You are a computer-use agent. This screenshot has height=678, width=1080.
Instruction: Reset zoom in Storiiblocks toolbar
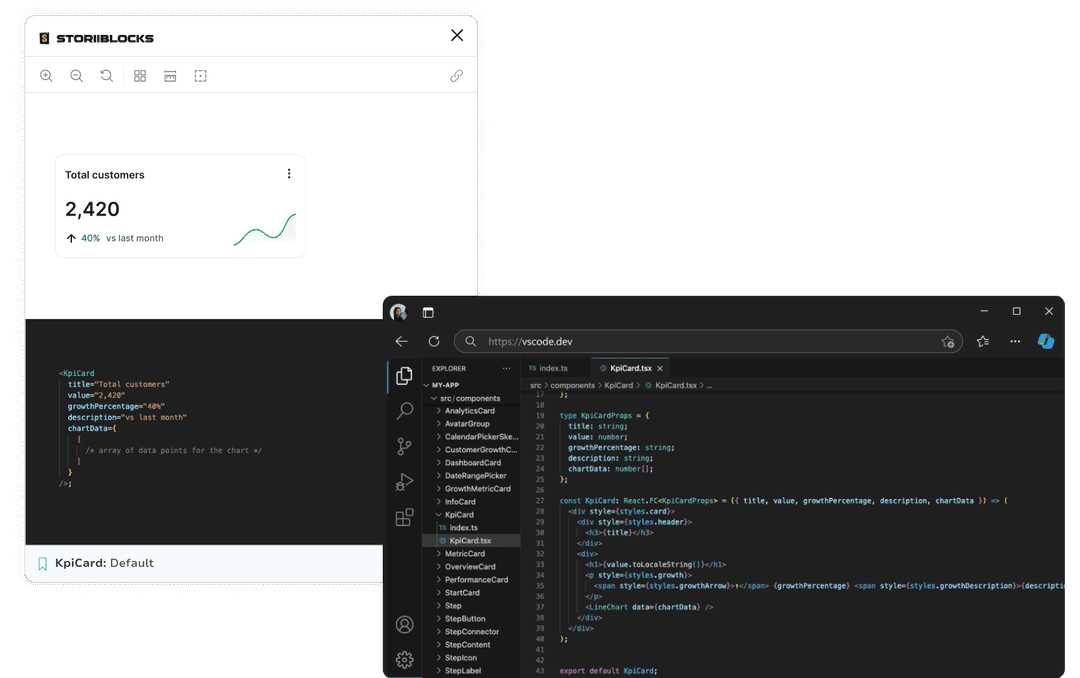(x=106, y=76)
